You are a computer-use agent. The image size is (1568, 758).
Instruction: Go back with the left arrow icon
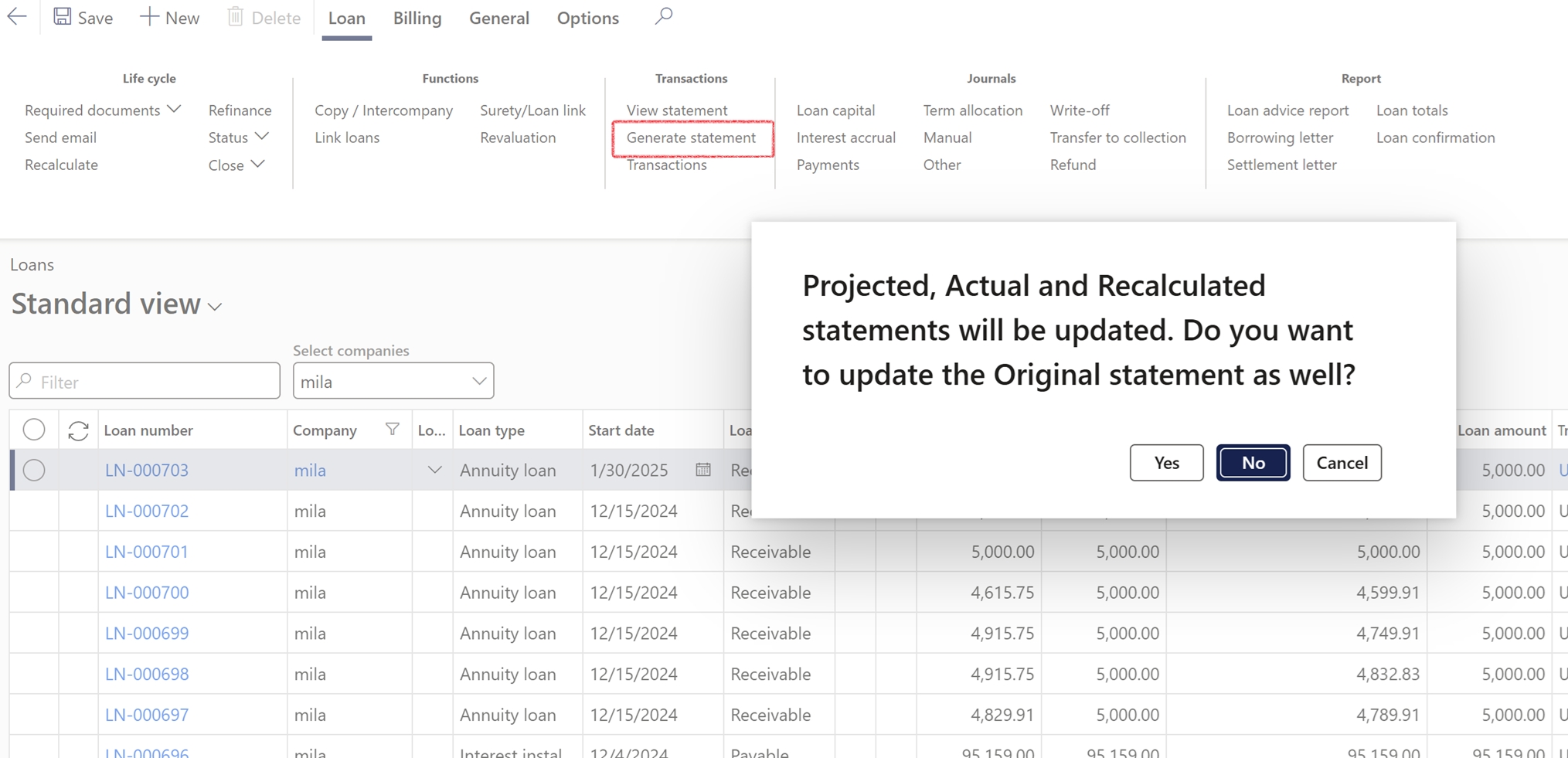click(17, 17)
